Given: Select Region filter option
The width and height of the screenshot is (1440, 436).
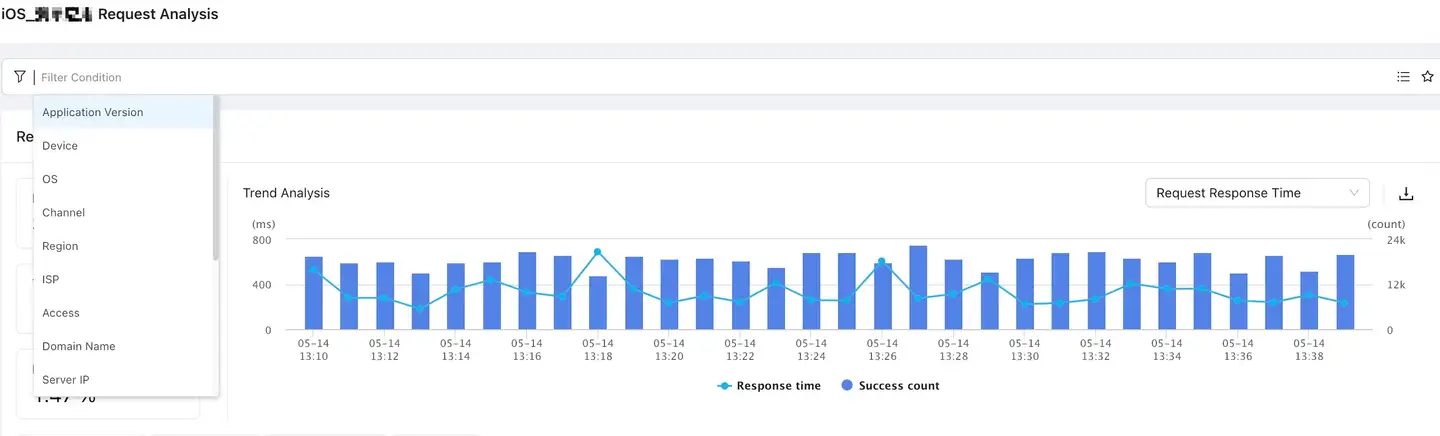Looking at the screenshot, I should 60,246.
